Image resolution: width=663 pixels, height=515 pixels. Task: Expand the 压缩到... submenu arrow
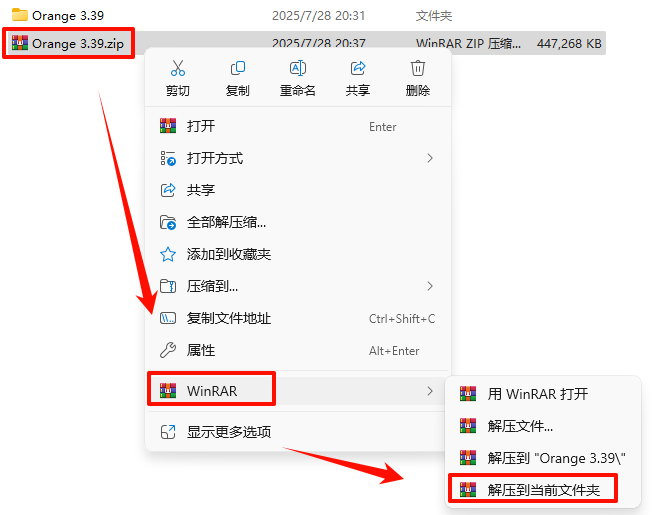430,286
